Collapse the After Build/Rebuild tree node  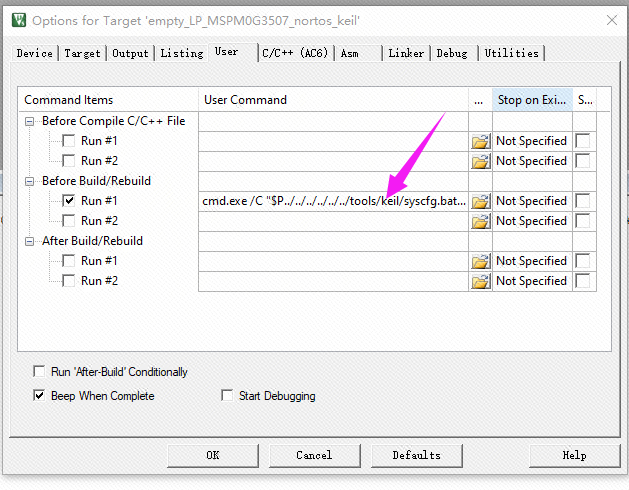[31, 241]
